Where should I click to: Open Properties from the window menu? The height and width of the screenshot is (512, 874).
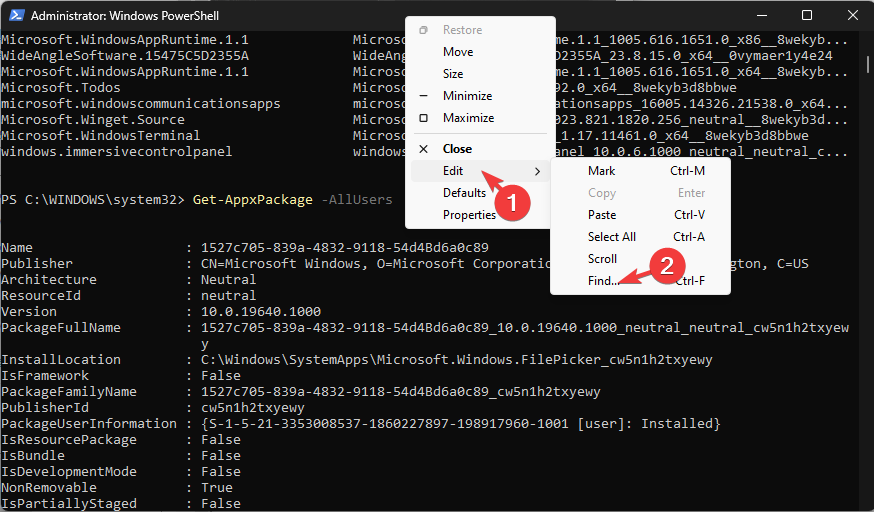pyautogui.click(x=469, y=215)
